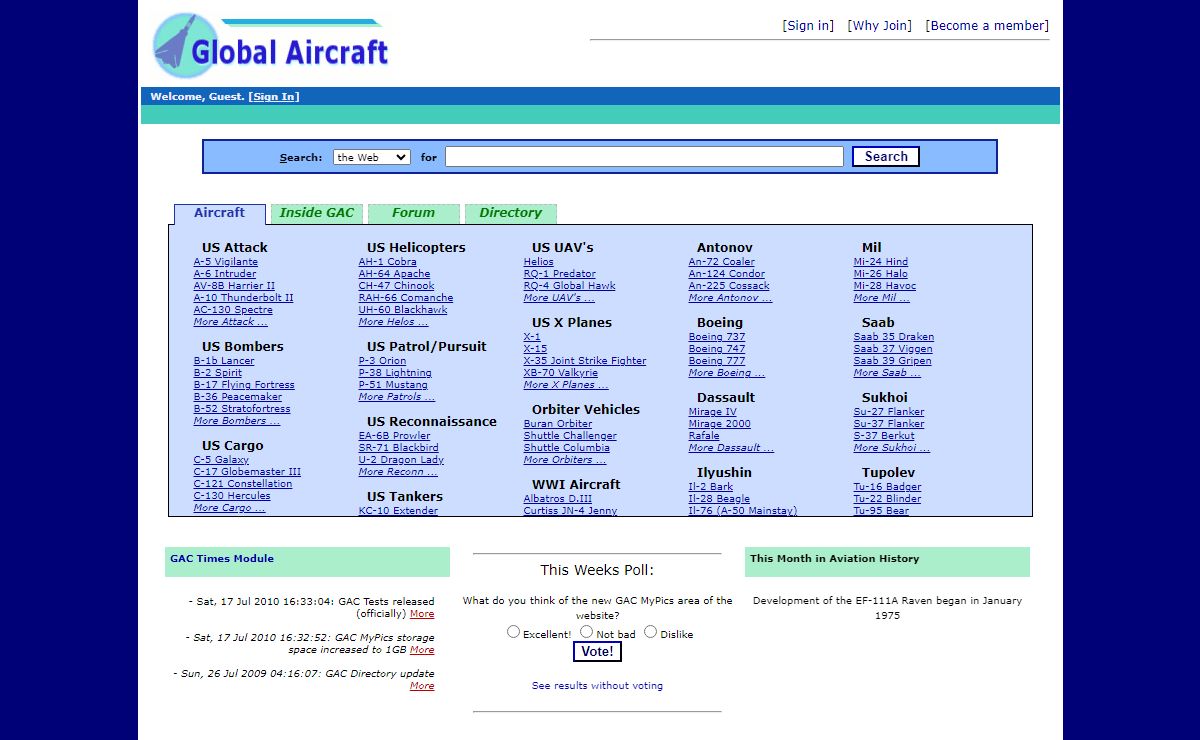Click Sign in at the top right
Image resolution: width=1200 pixels, height=740 pixels.
pyautogui.click(x=808, y=26)
